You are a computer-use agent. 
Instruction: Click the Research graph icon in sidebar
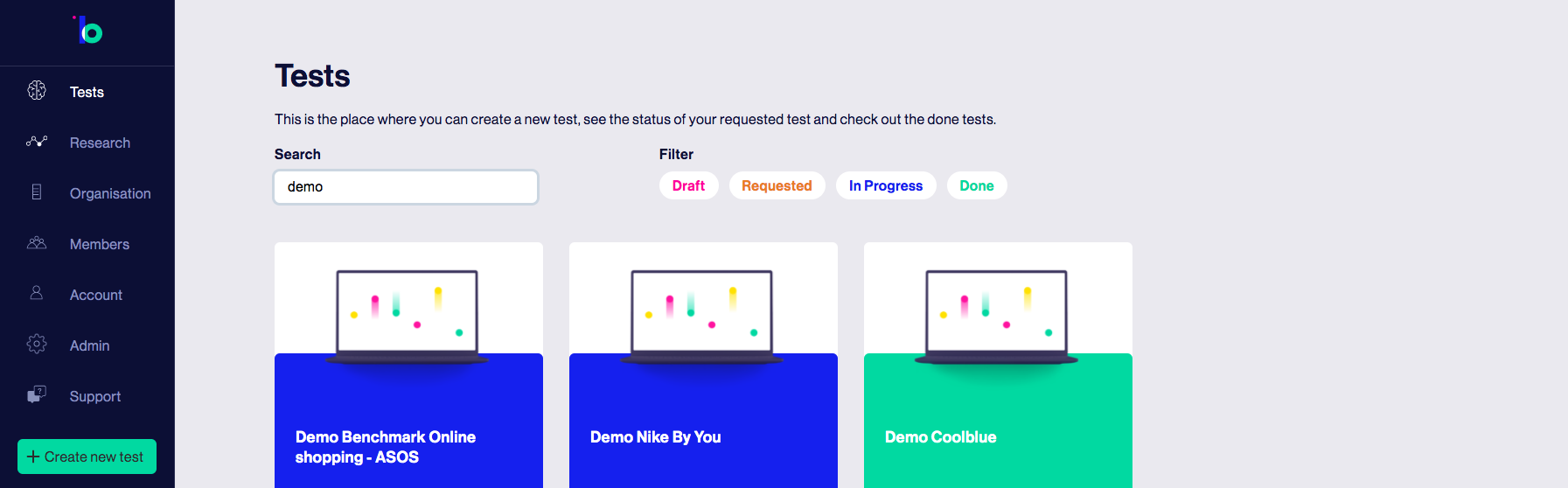(x=37, y=141)
